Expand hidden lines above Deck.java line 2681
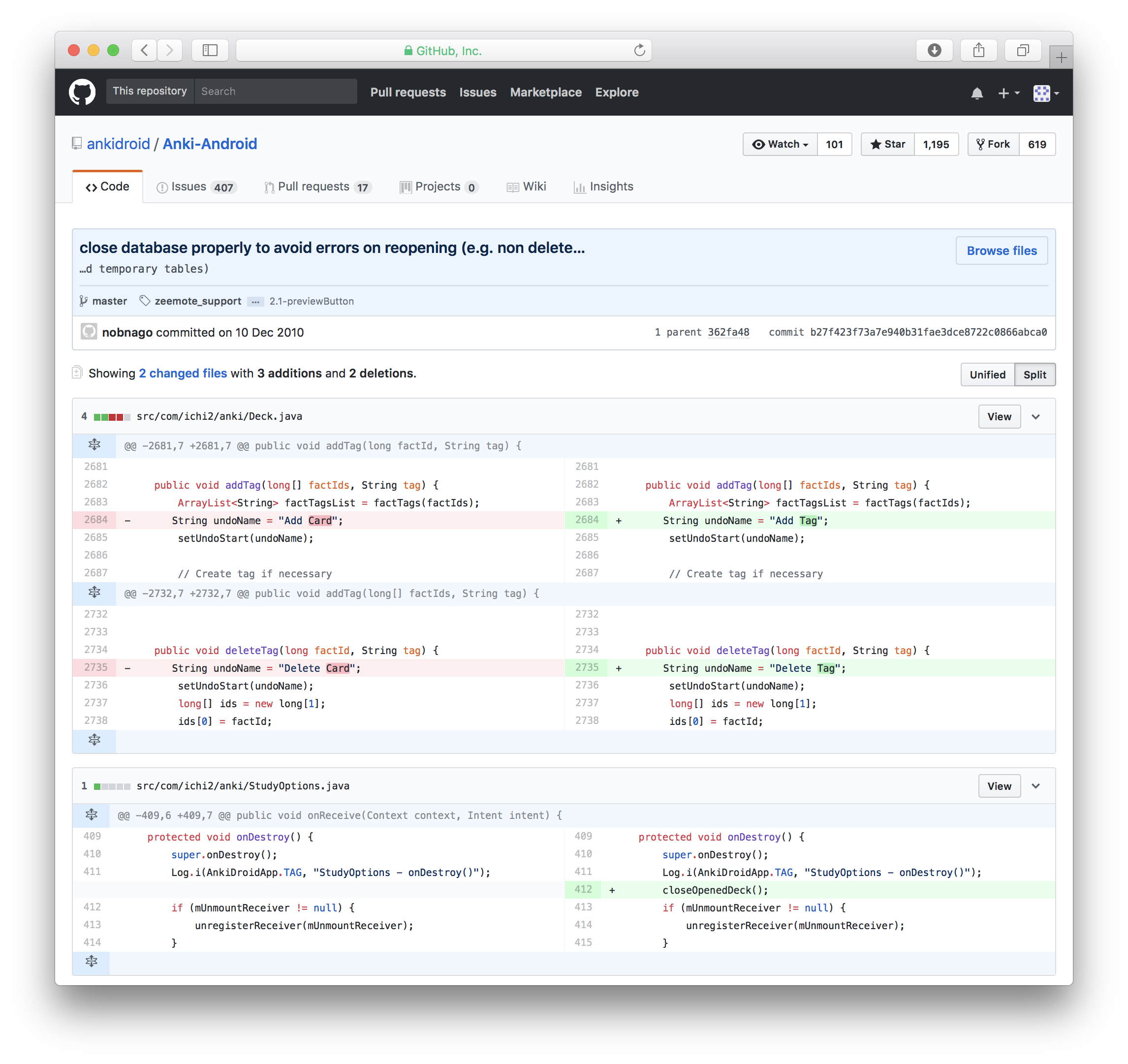Image resolution: width=1128 pixels, height=1064 pixels. 94,445
